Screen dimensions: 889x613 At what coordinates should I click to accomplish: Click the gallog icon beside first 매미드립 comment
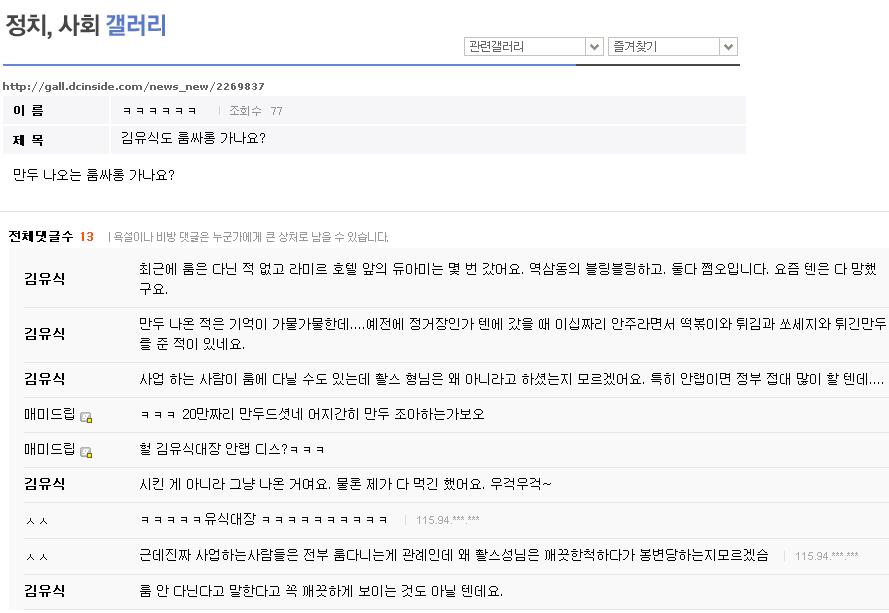tap(86, 417)
